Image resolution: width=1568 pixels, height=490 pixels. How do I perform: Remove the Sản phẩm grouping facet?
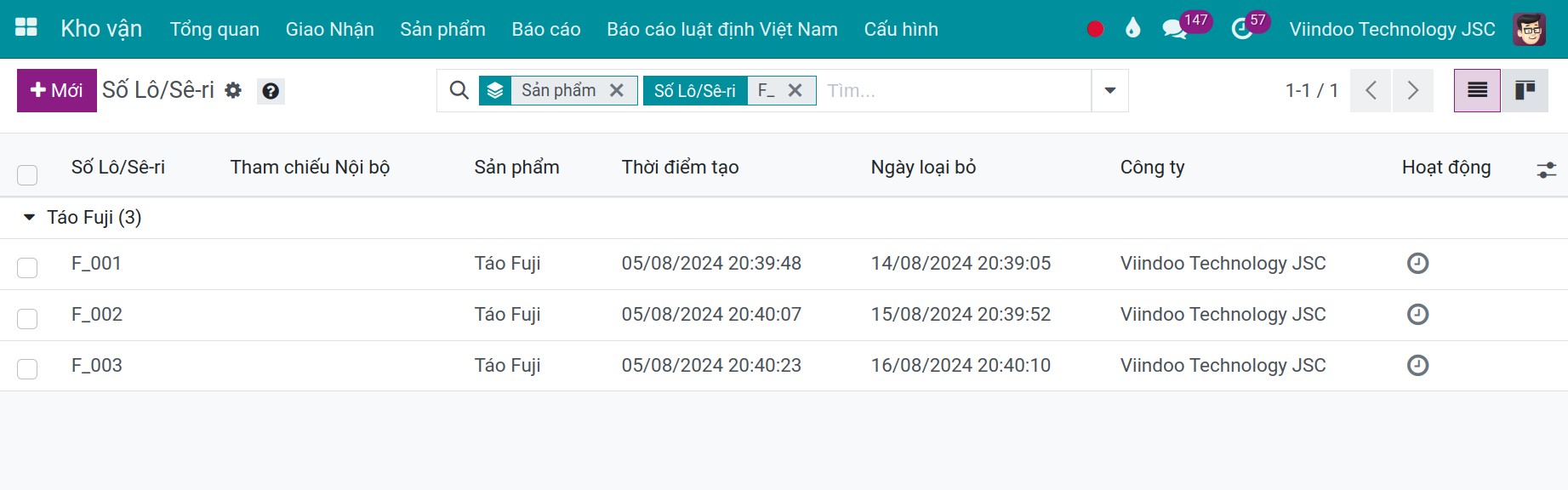click(617, 90)
